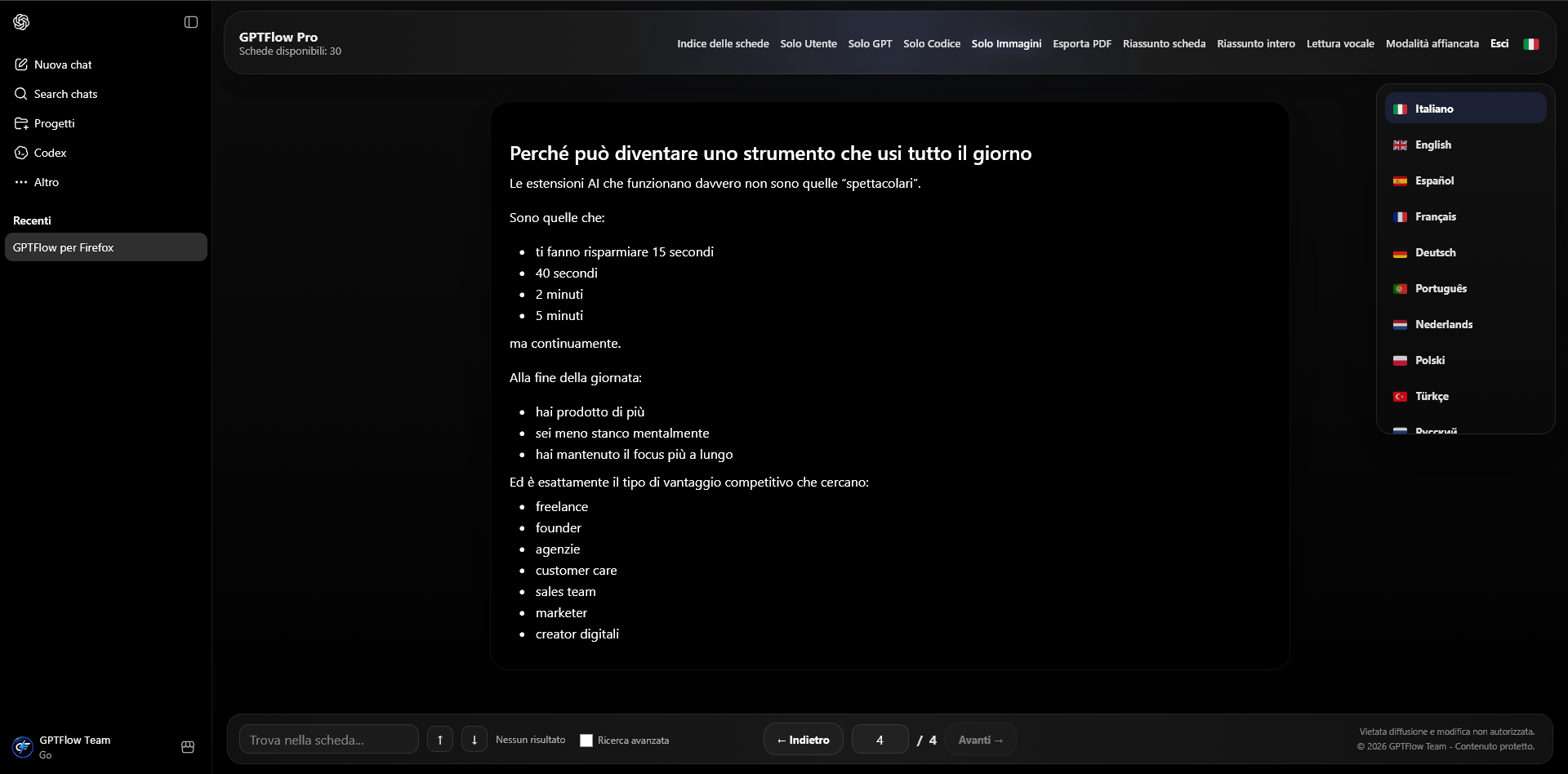Toggle the Italian flag language dropdown
Image resolution: width=1568 pixels, height=774 pixels.
tap(1531, 44)
